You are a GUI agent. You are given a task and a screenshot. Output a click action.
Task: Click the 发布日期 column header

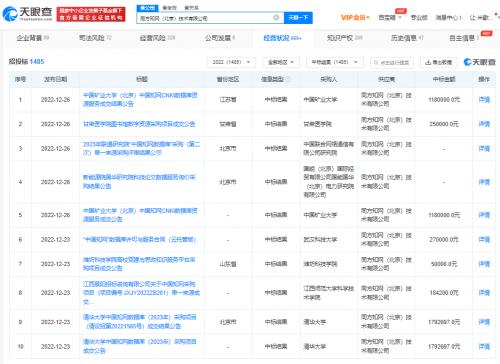(56, 79)
